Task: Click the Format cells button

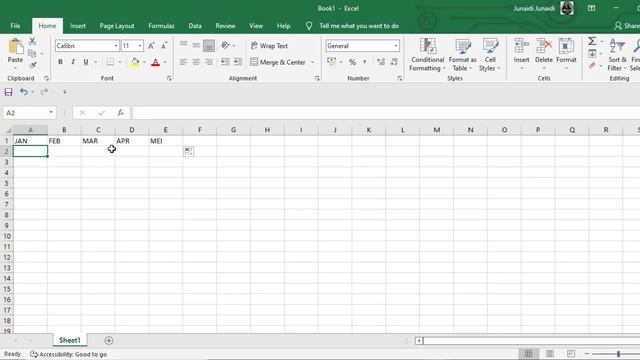Action: [x=566, y=54]
